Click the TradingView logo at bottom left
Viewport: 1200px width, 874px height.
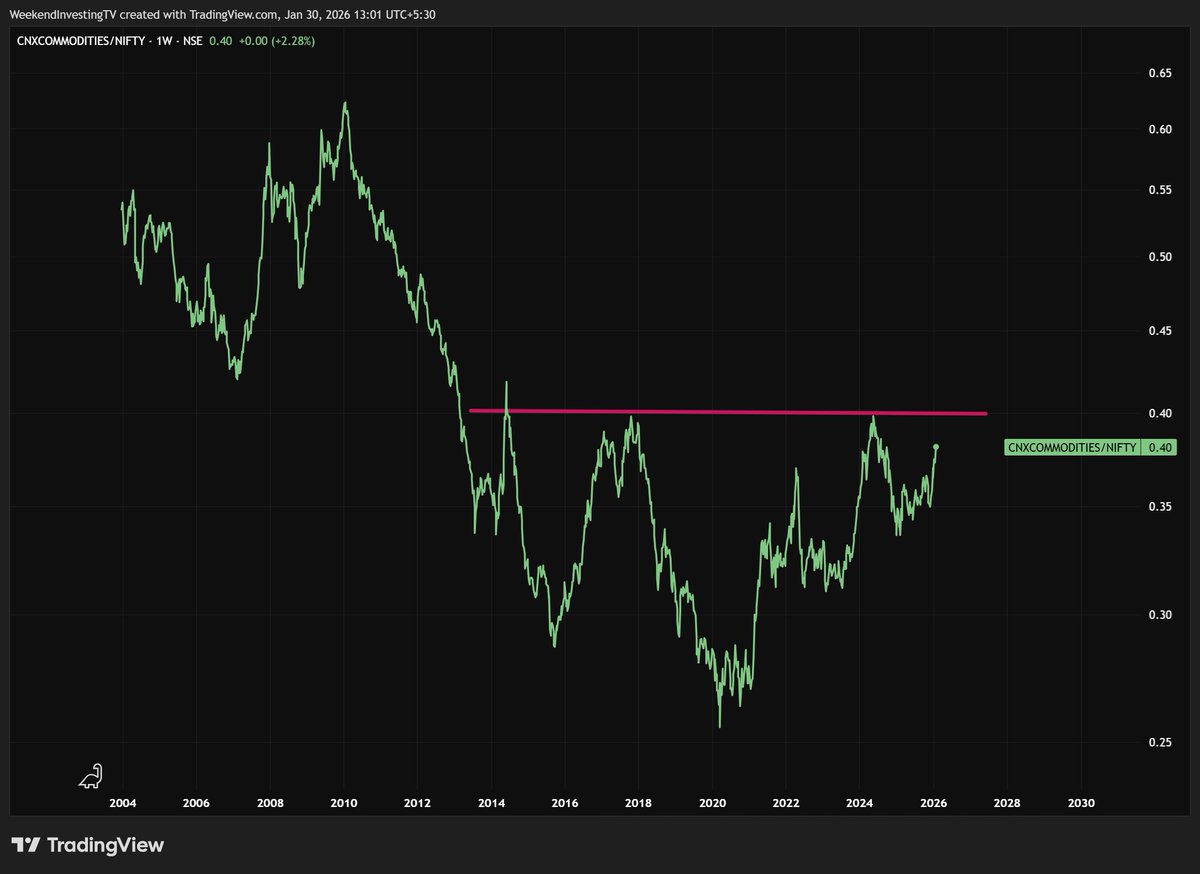click(x=87, y=845)
